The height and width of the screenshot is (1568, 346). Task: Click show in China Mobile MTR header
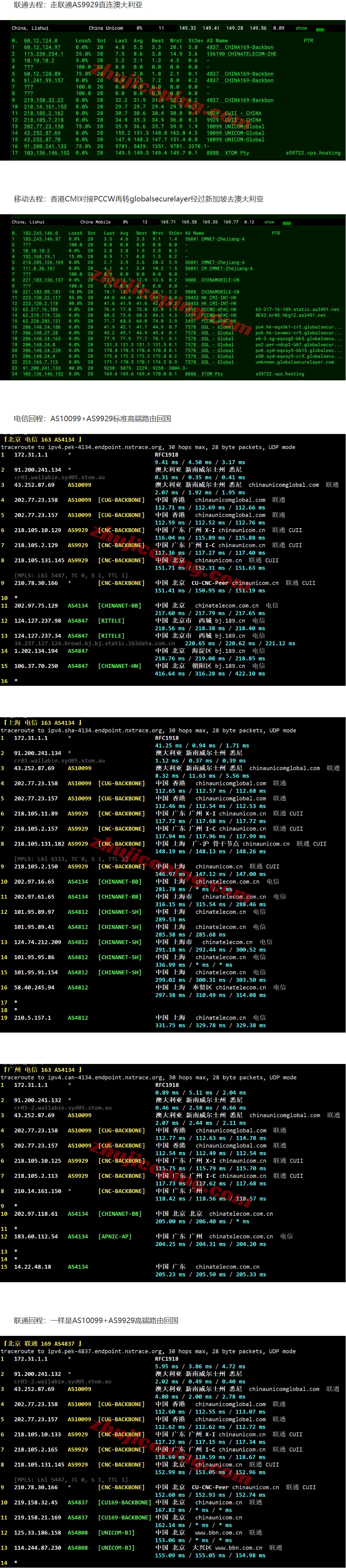tap(269, 222)
